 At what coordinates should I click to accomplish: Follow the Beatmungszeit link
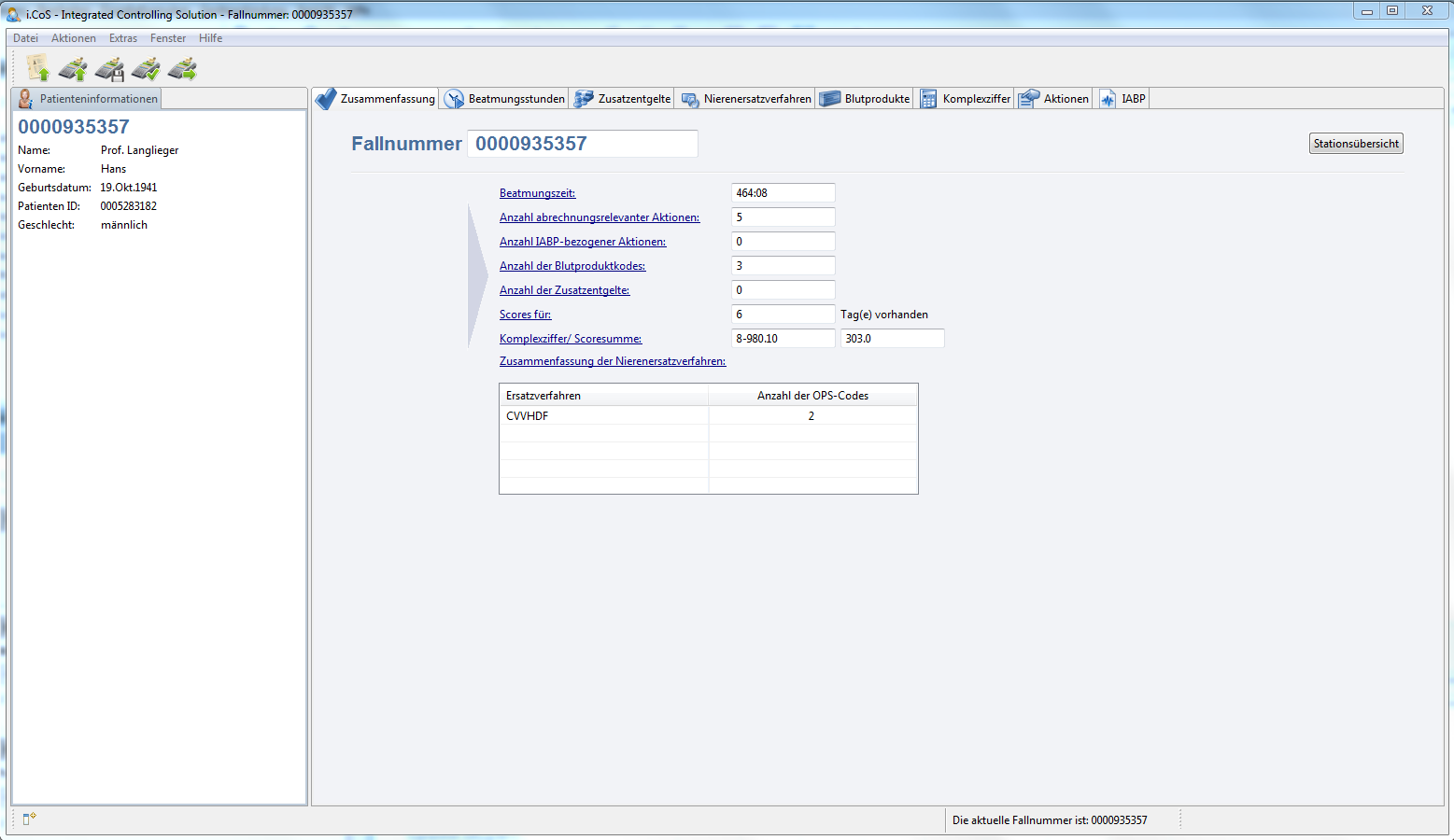(x=537, y=193)
